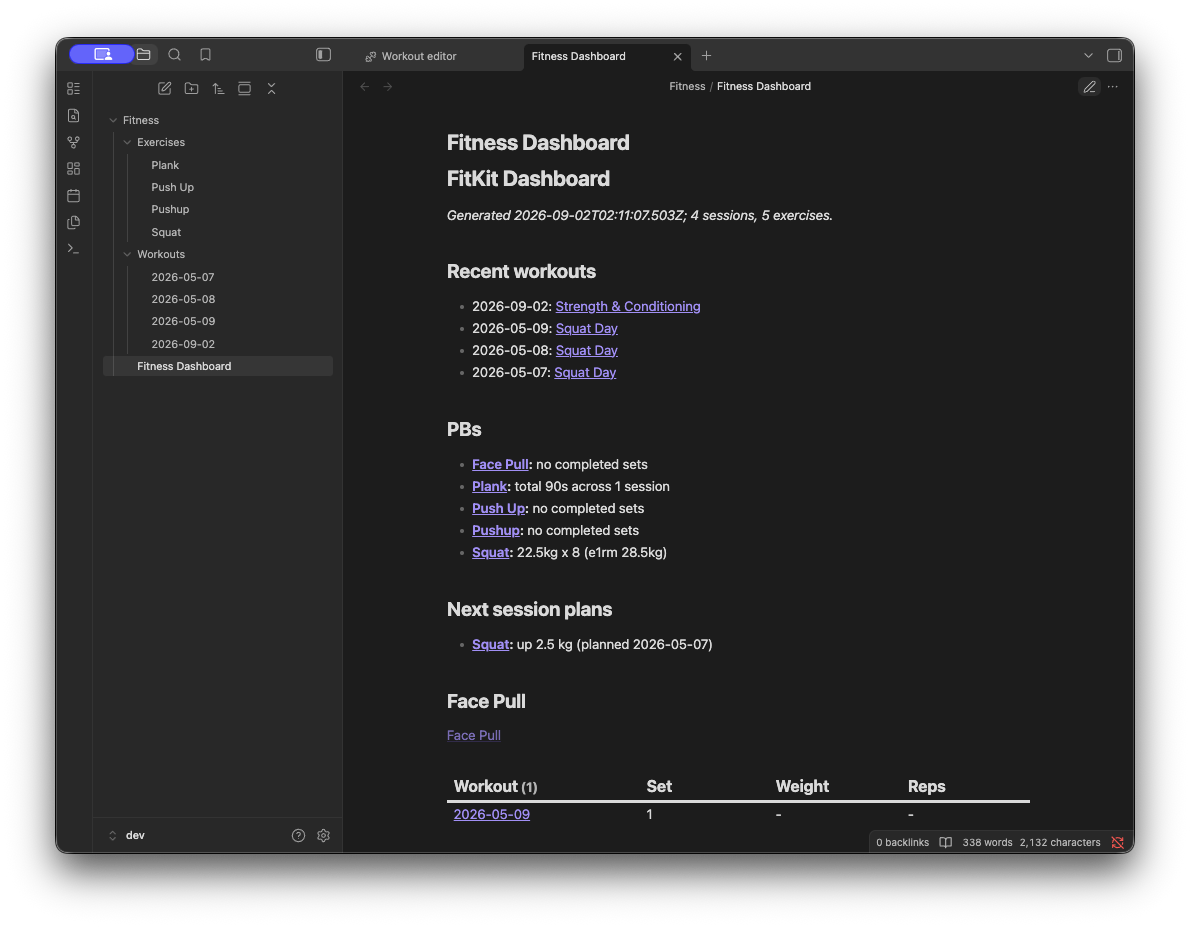Toggle the right sidebar panel icon
Image resolution: width=1190 pixels, height=927 pixels.
(1114, 55)
